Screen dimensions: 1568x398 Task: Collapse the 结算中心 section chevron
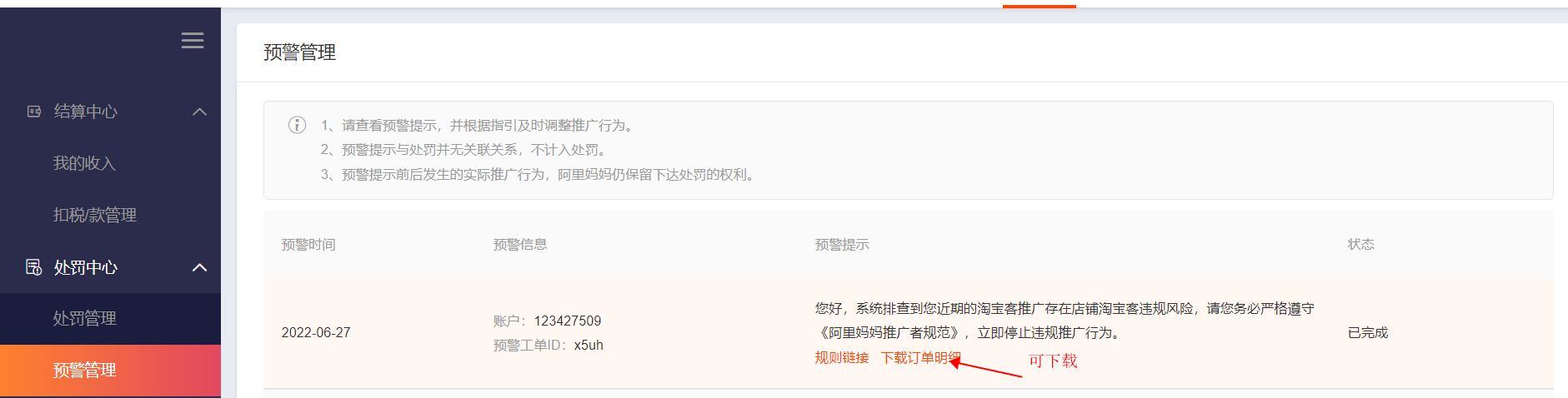(199, 112)
